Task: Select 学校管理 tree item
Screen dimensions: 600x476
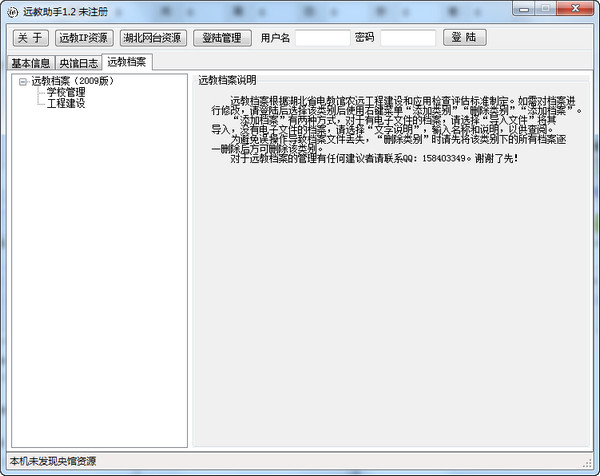Action: pos(66,92)
